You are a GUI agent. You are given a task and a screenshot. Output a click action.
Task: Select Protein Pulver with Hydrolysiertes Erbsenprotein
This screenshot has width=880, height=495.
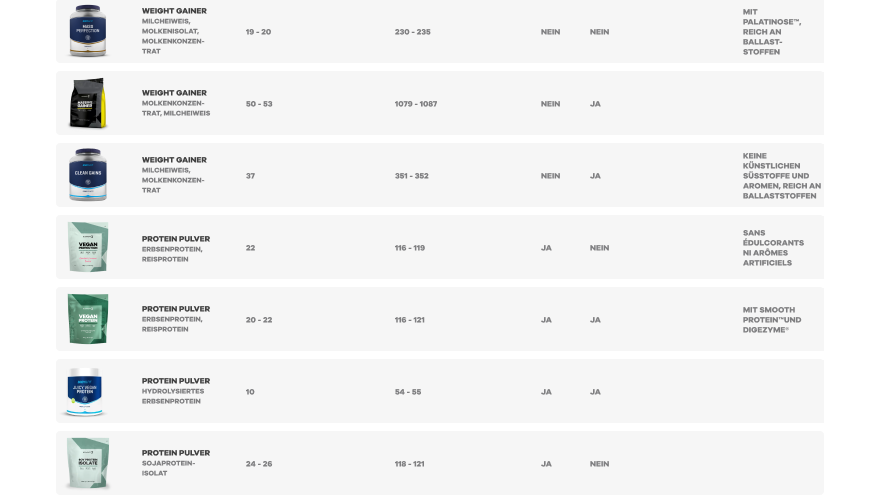pyautogui.click(x=176, y=381)
